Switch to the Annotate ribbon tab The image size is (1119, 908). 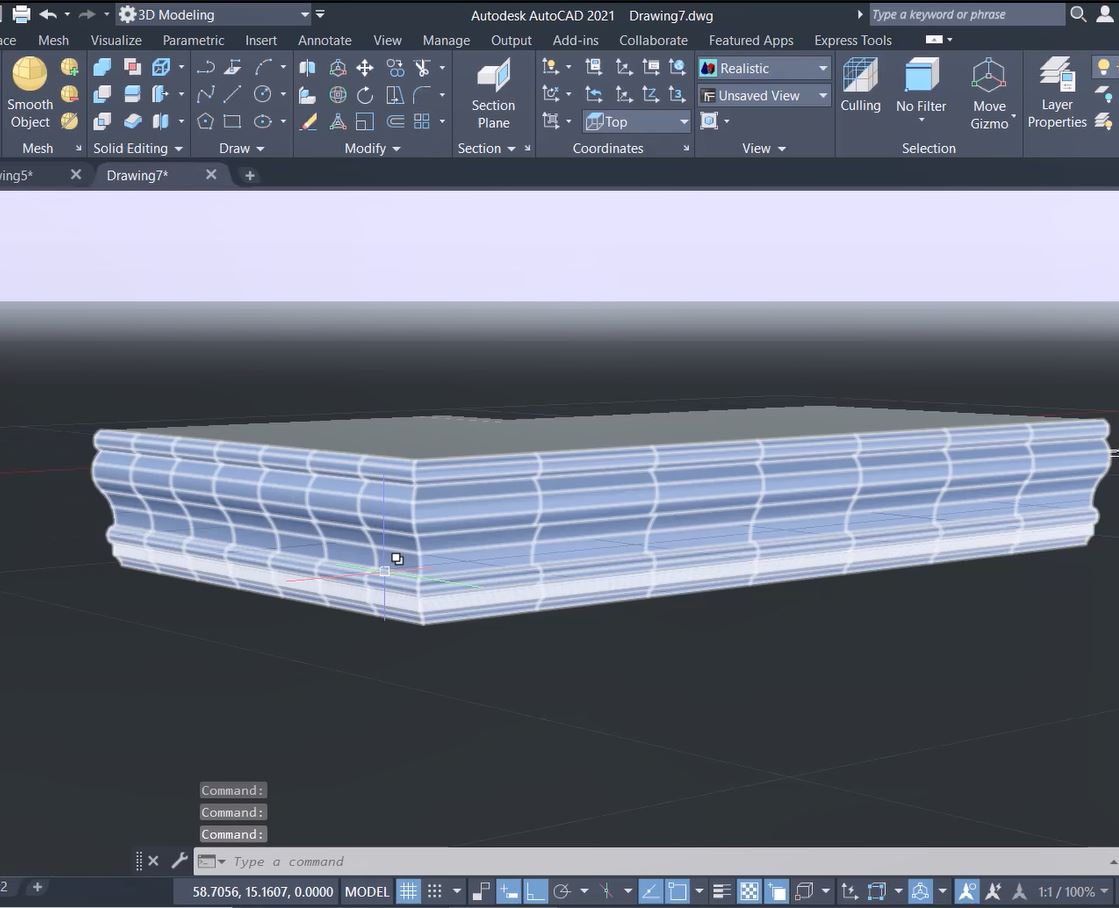pos(324,40)
